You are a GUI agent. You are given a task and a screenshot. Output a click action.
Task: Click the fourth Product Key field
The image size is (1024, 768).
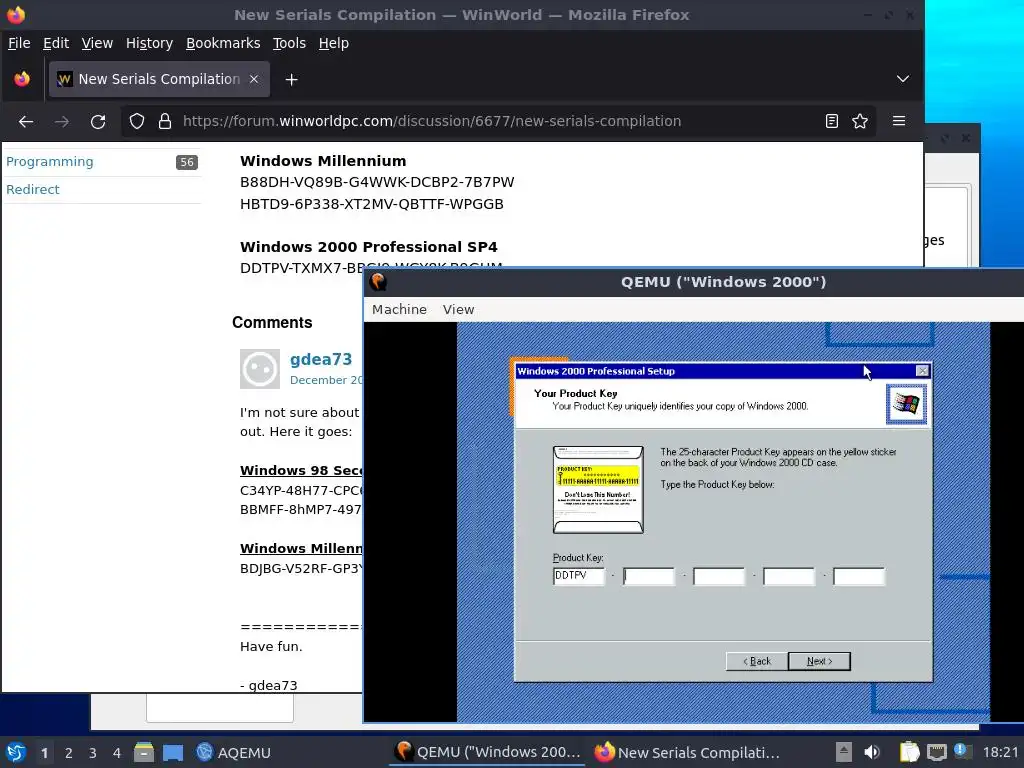[789, 576]
